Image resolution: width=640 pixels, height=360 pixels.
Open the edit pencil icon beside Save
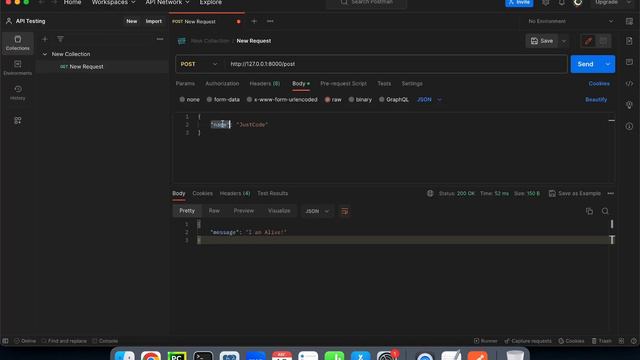pyautogui.click(x=588, y=41)
